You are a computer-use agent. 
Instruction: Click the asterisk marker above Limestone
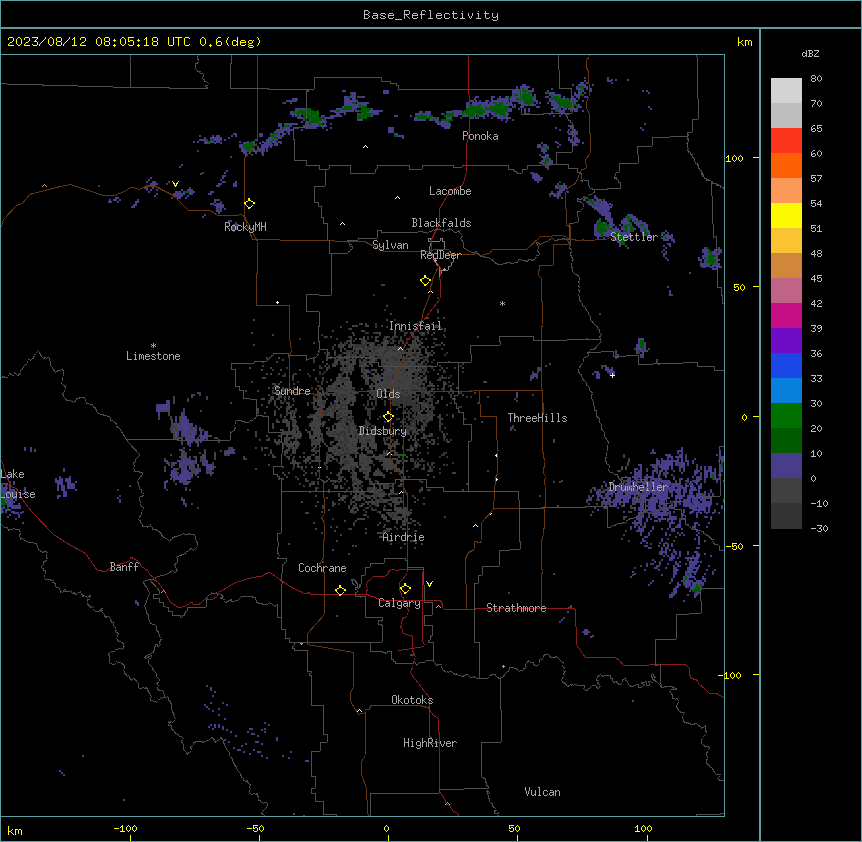153,346
